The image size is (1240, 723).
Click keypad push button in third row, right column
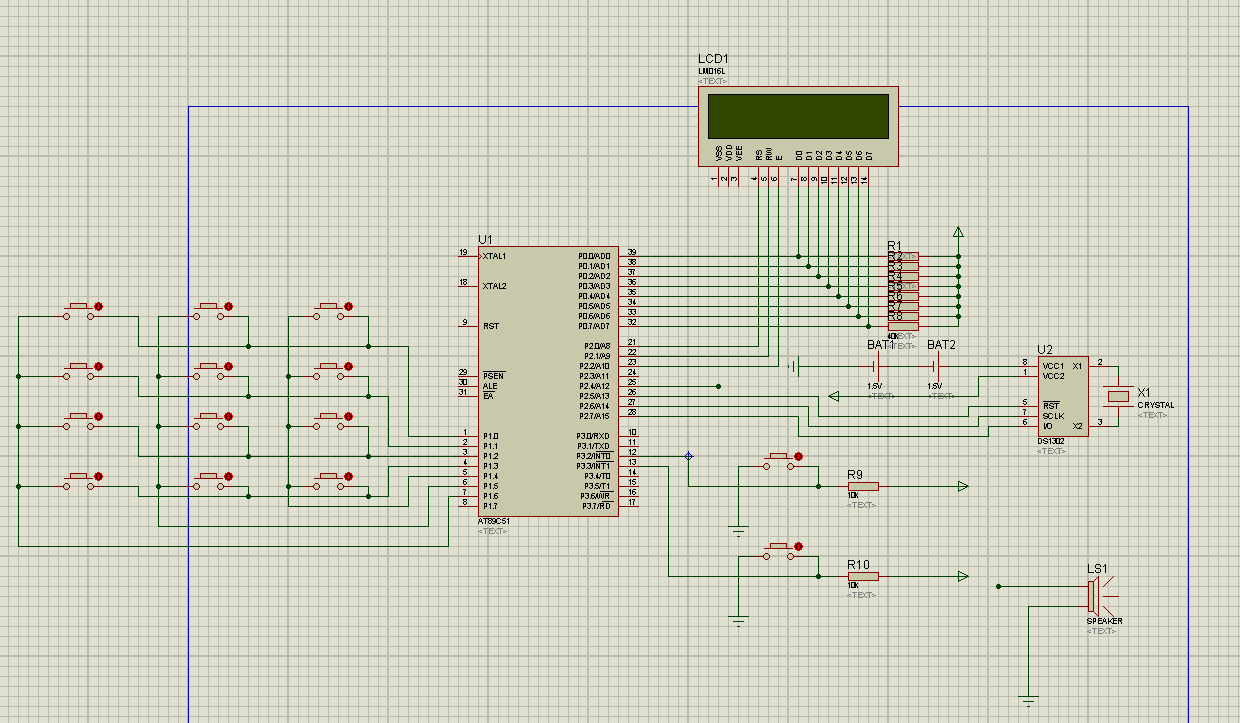(332, 421)
